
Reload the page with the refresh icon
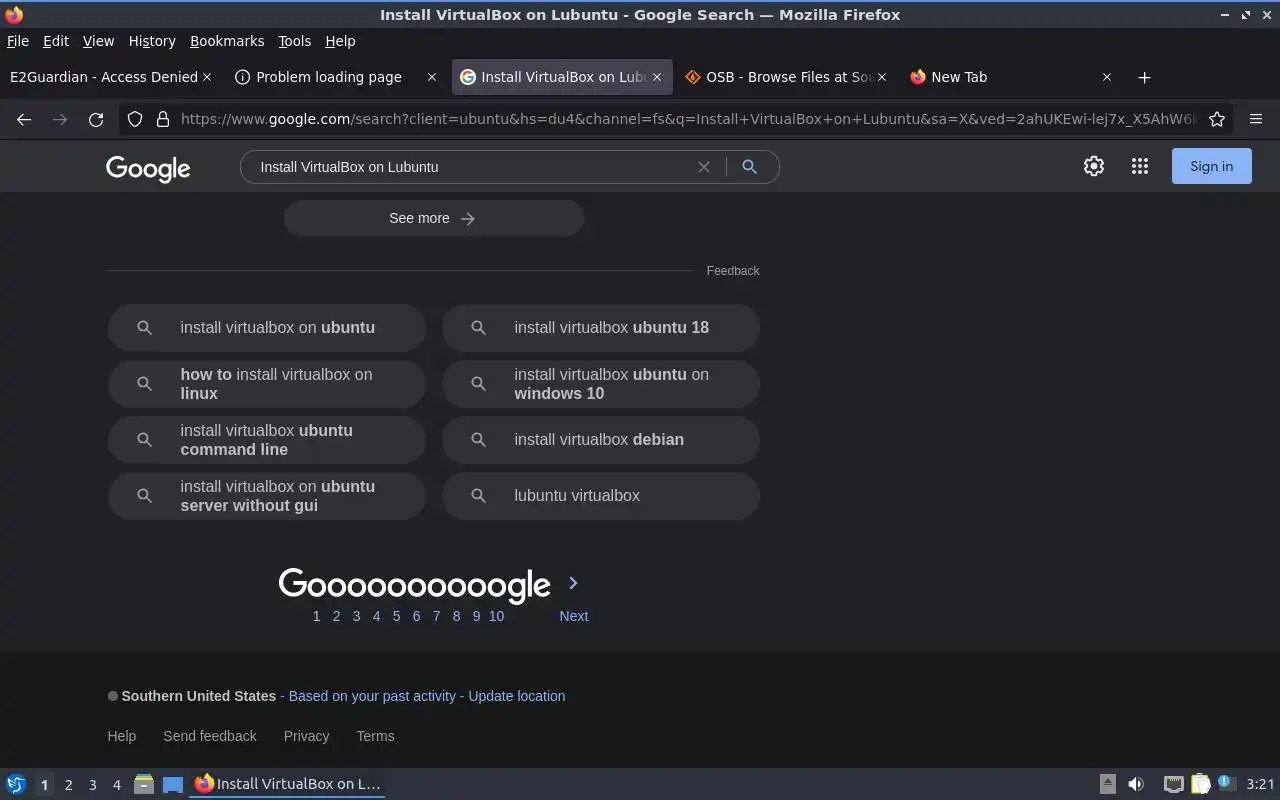96,119
